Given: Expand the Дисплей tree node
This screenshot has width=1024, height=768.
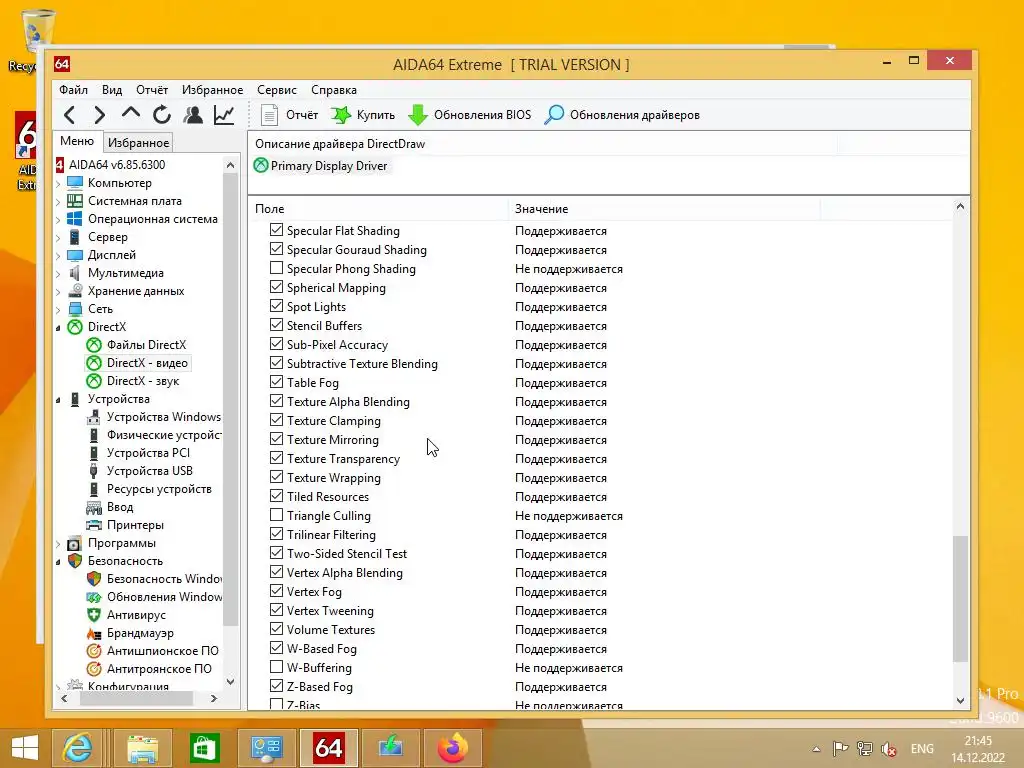Looking at the screenshot, I should click(58, 255).
